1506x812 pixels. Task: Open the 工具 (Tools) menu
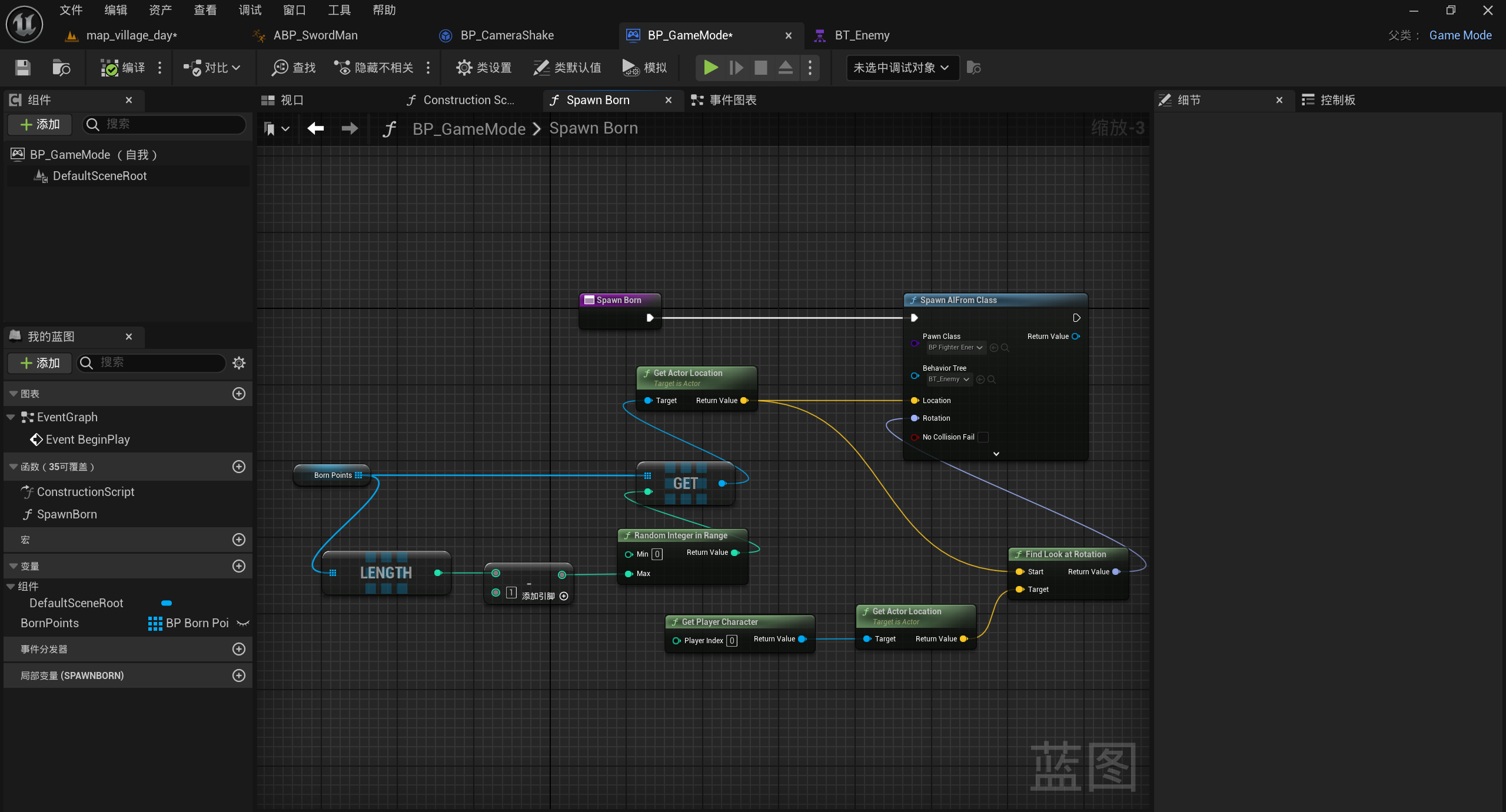(x=339, y=10)
